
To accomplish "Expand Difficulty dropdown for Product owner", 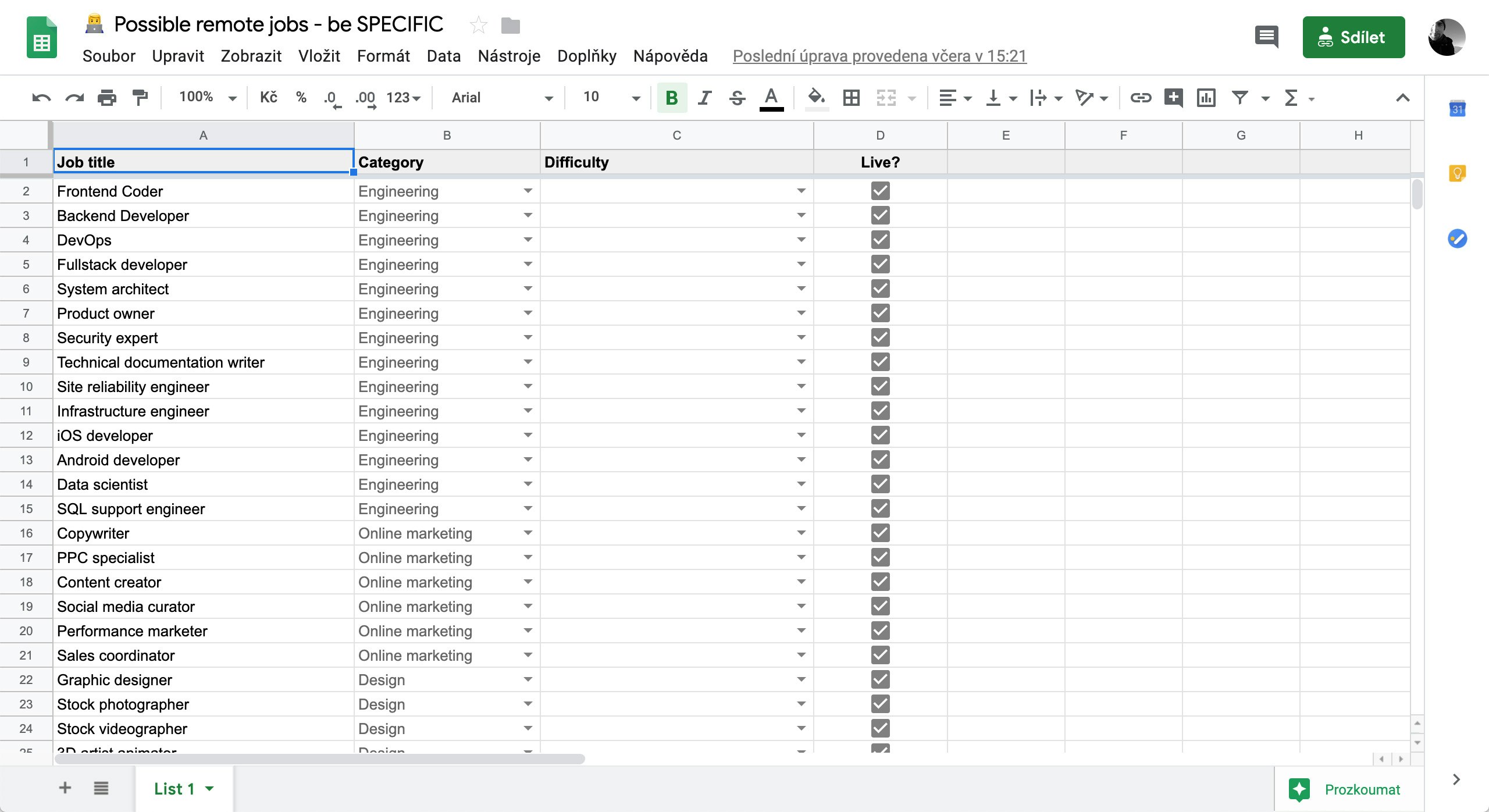I will click(x=801, y=313).
